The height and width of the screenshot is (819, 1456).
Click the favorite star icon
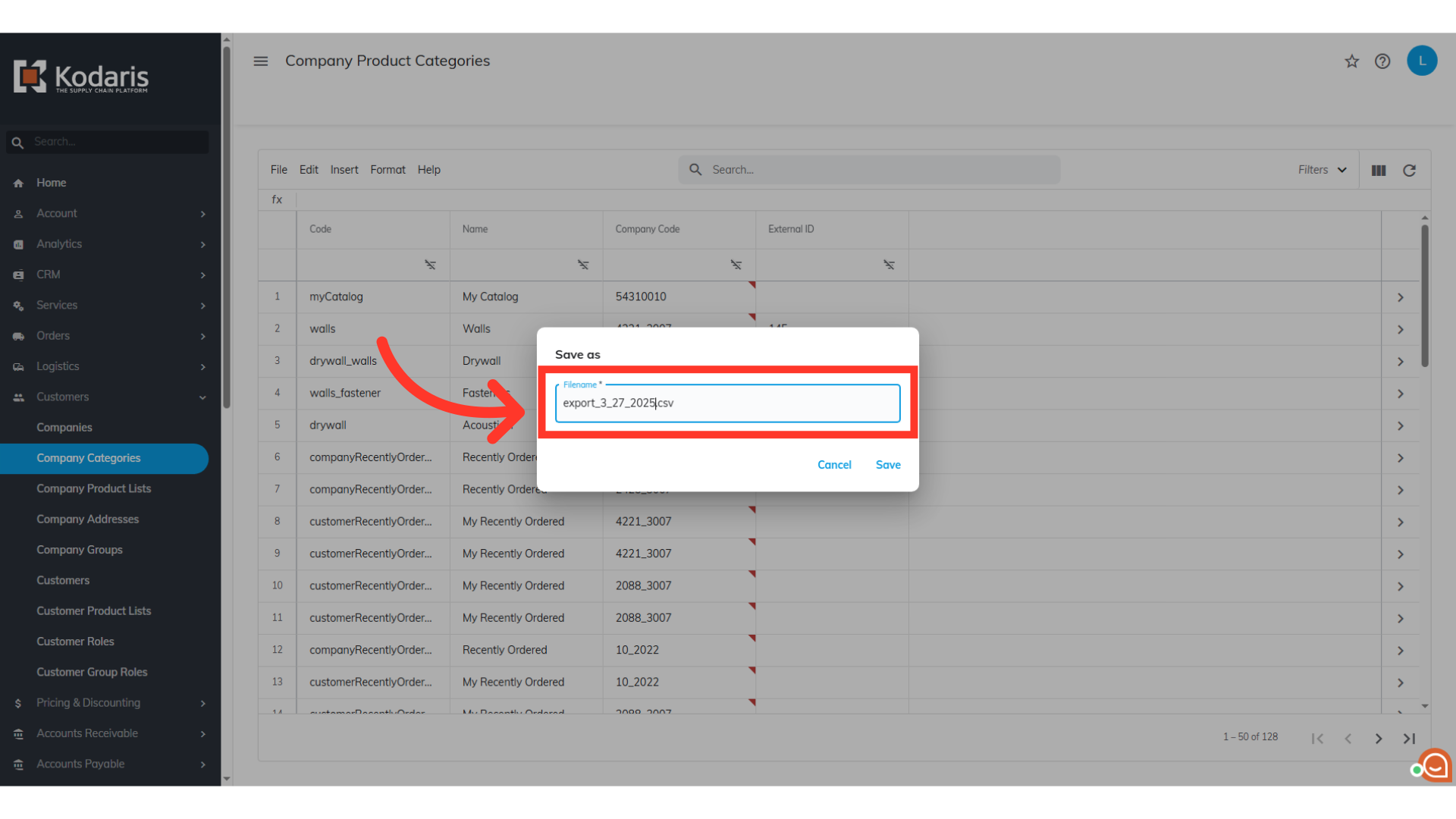point(1351,61)
